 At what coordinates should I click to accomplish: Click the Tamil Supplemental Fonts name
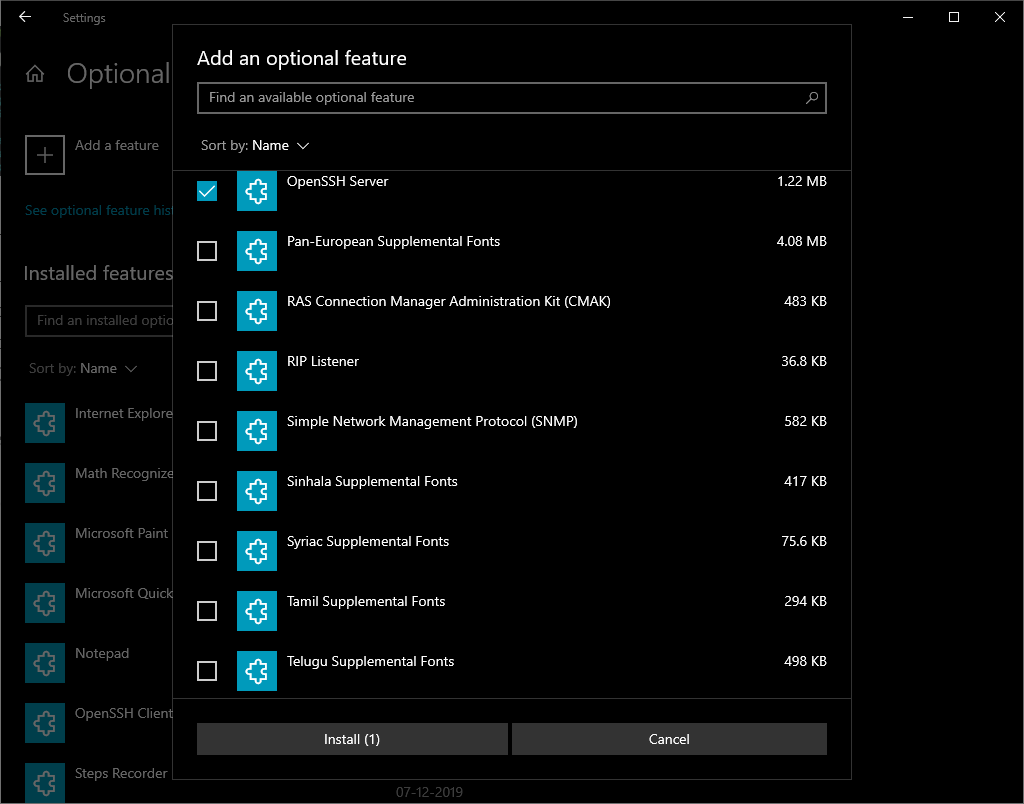pyautogui.click(x=366, y=602)
